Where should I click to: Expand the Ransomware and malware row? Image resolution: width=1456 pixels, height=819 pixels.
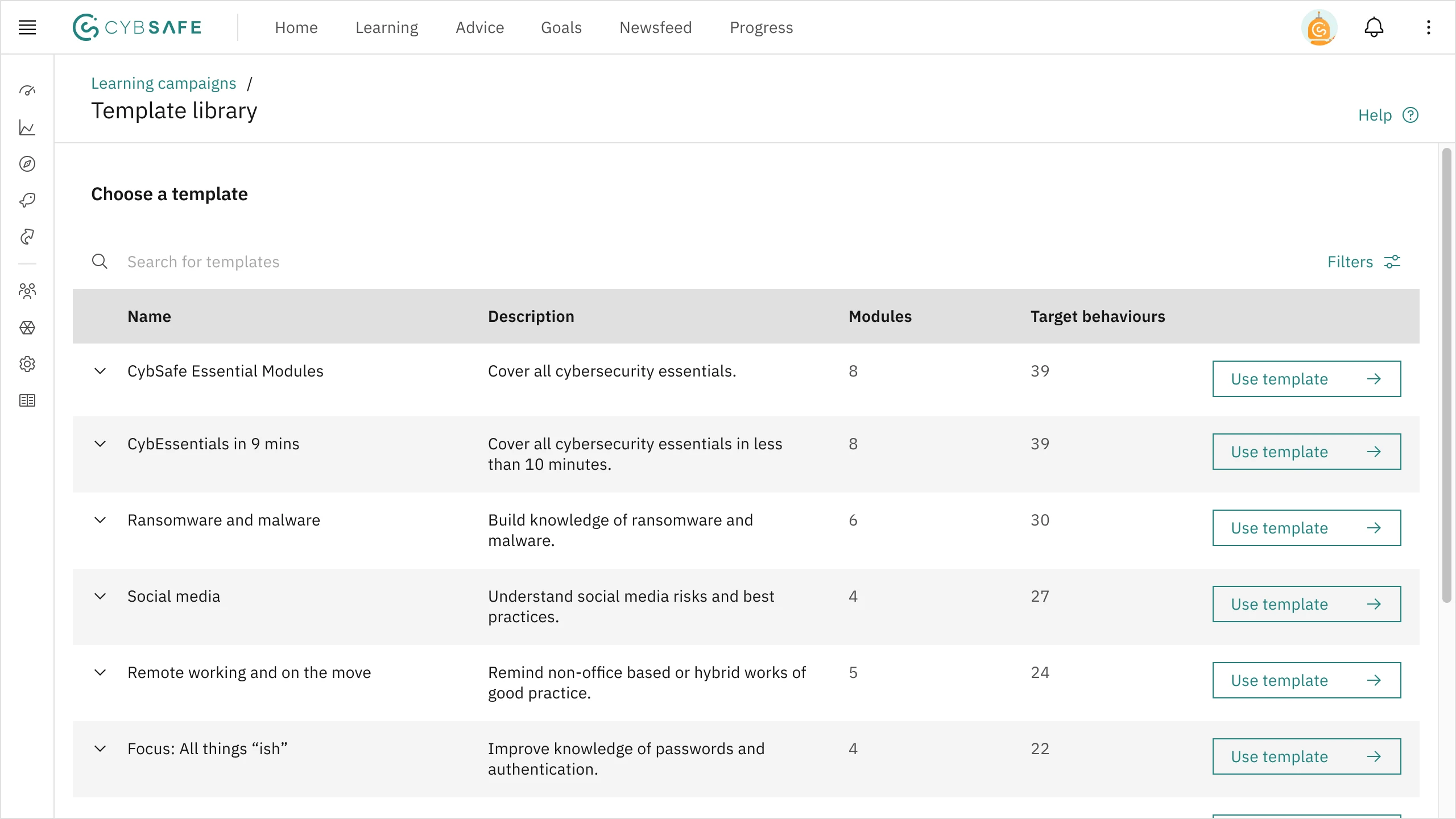100,520
